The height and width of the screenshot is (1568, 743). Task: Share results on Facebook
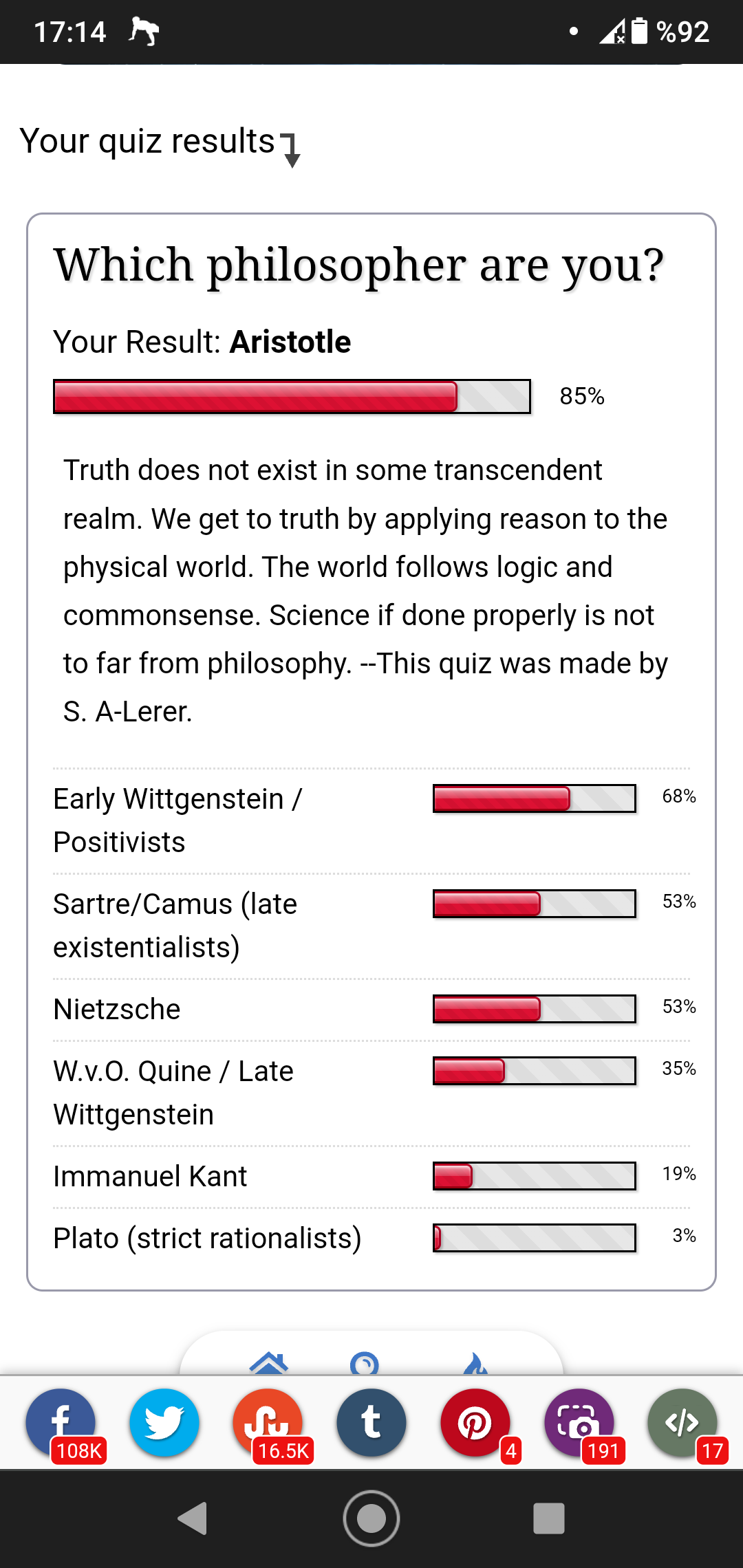pos(61,1422)
